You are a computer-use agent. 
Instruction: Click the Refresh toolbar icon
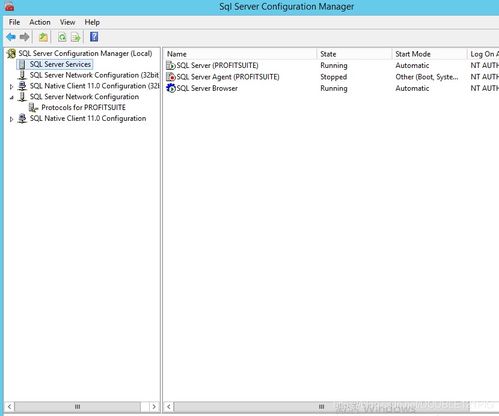(62, 37)
